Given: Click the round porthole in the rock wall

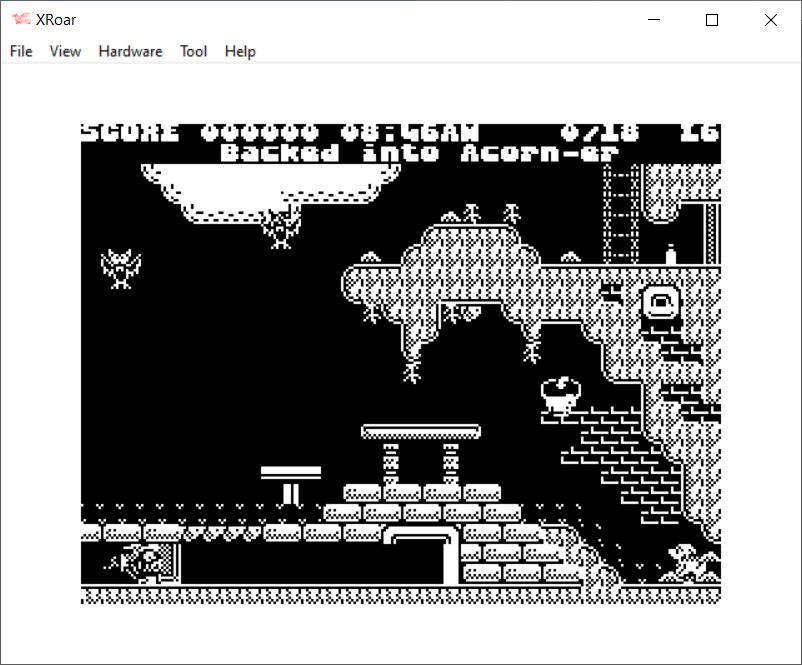Looking at the screenshot, I should coord(660,301).
